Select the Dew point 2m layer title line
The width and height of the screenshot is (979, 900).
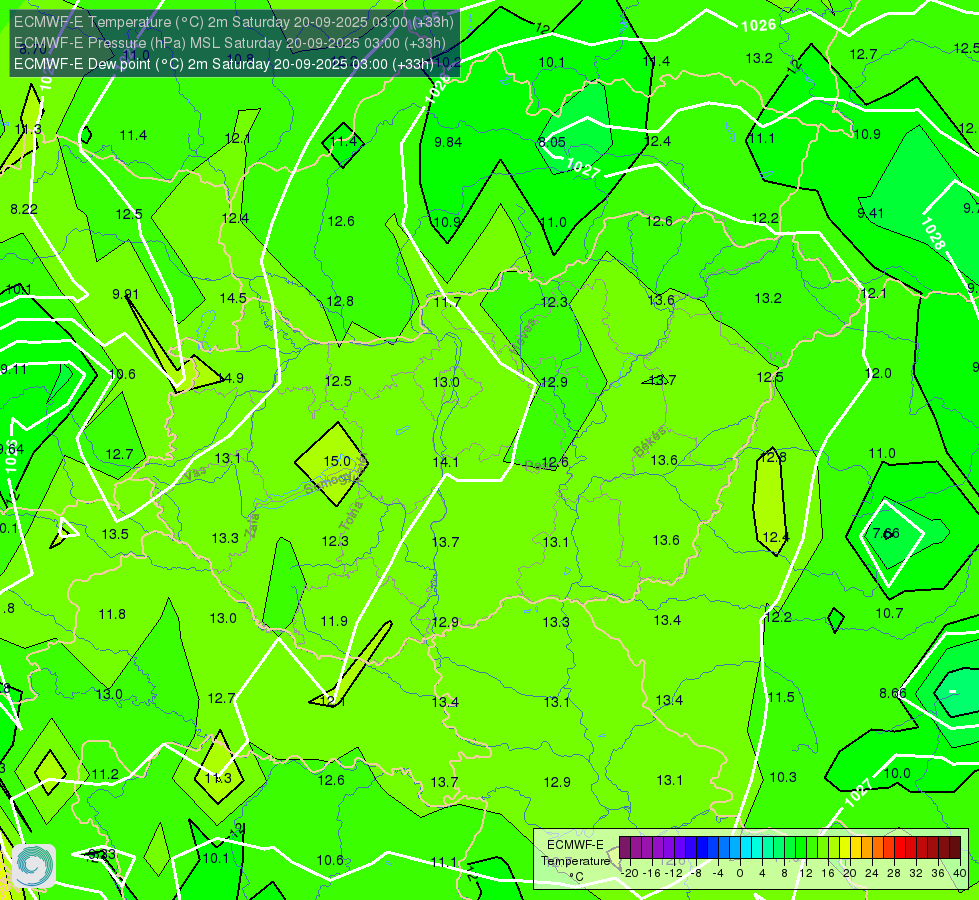click(x=224, y=64)
